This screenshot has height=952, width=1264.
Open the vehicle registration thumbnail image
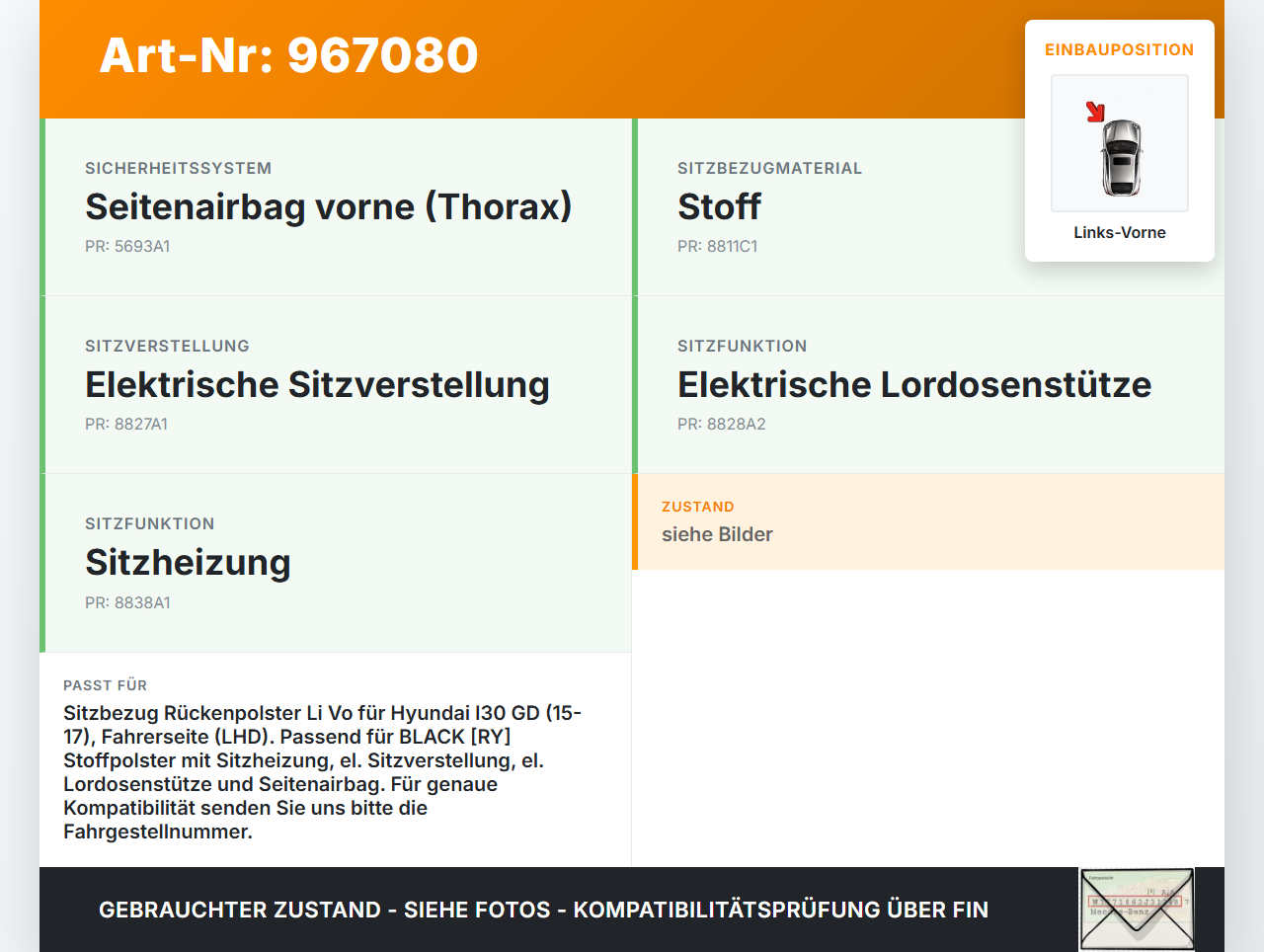[1137, 910]
